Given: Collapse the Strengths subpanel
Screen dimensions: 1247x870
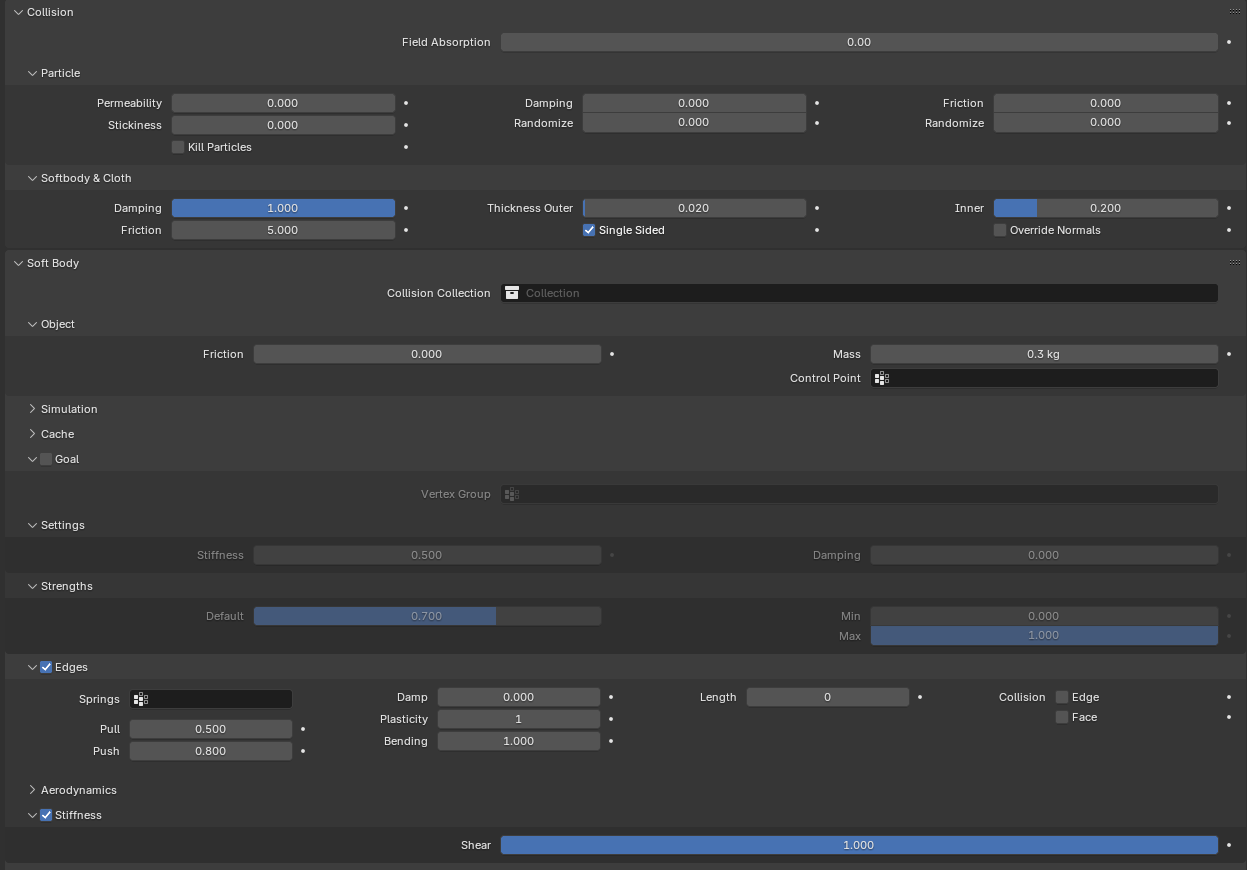Looking at the screenshot, I should click(x=32, y=586).
